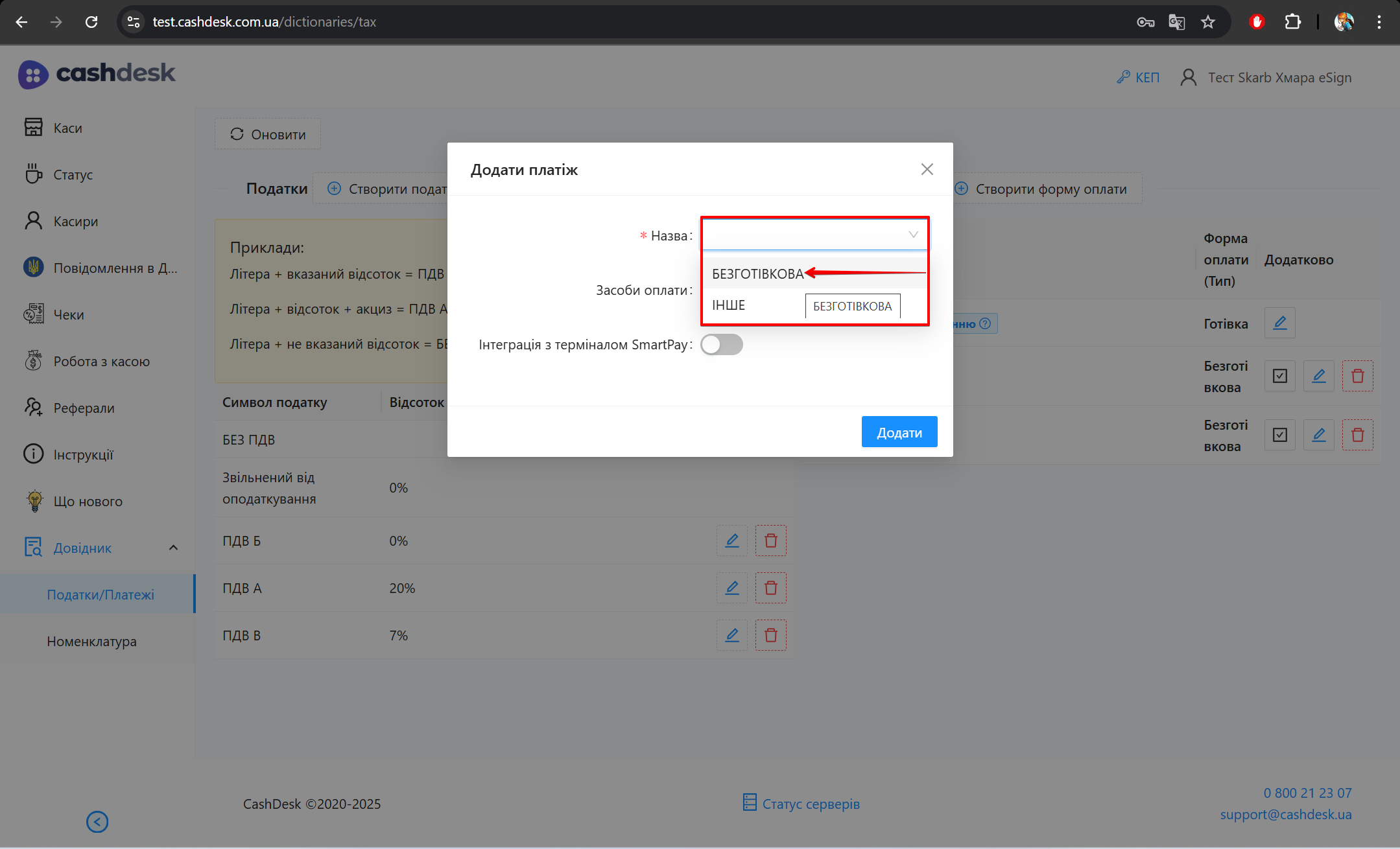Click the КЕП key icon
1400x849 pixels.
(1124, 77)
